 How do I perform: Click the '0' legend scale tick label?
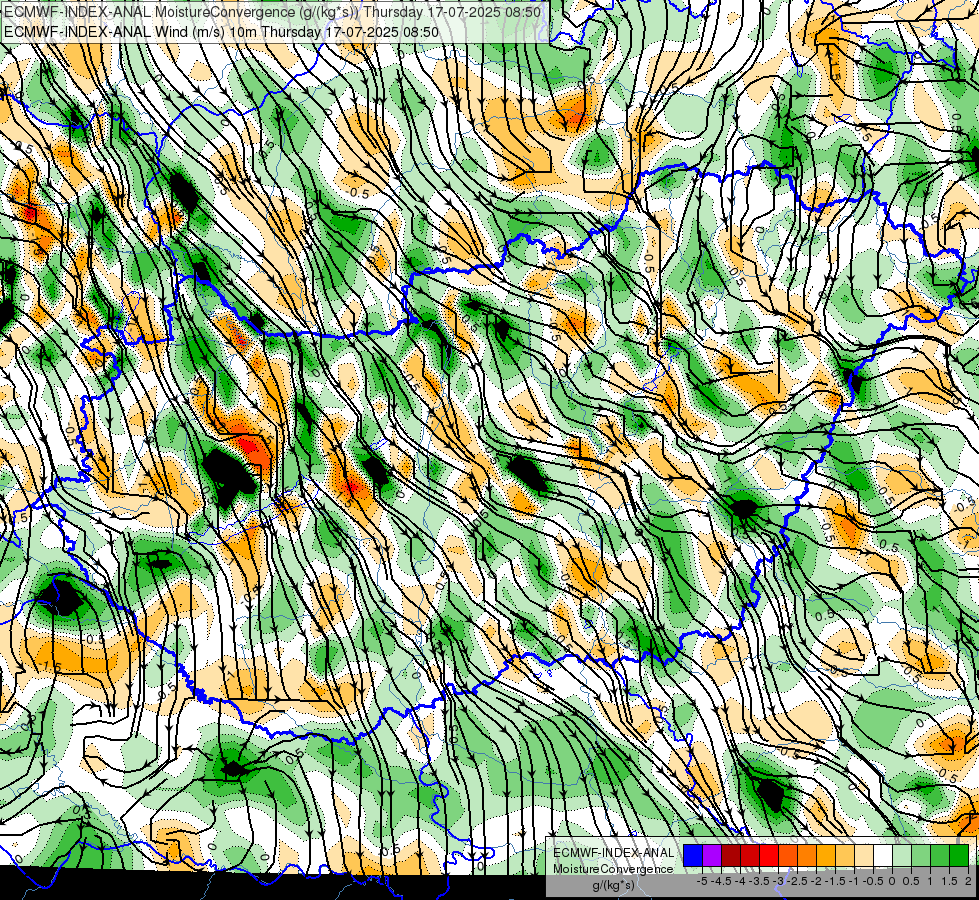click(892, 881)
